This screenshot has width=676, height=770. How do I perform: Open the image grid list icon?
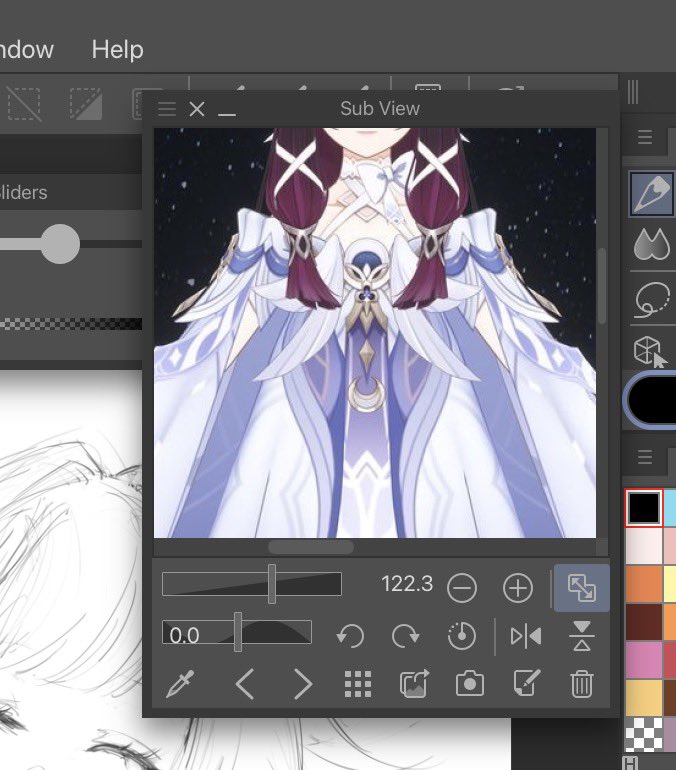[358, 684]
